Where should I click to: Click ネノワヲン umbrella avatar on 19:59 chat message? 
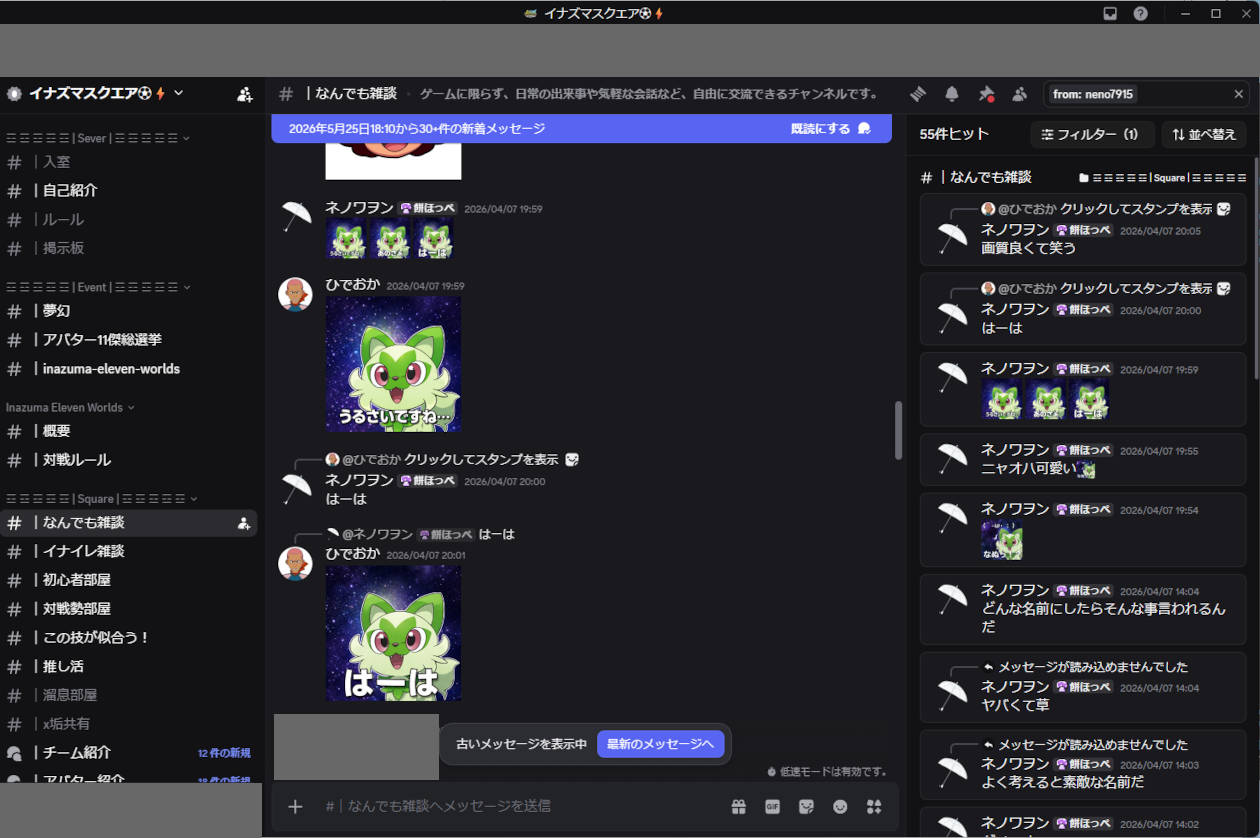[295, 216]
